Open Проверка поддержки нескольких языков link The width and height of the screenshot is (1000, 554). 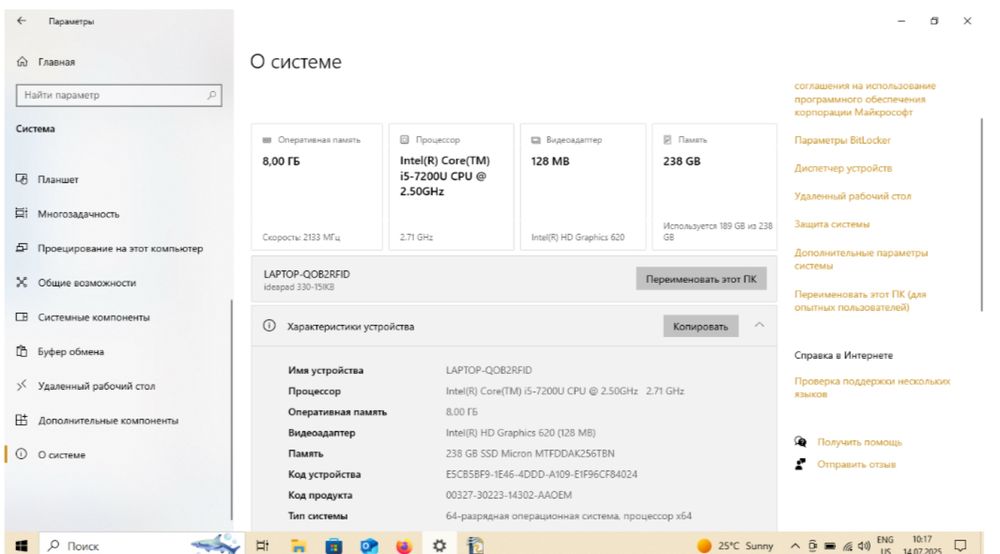(x=872, y=388)
